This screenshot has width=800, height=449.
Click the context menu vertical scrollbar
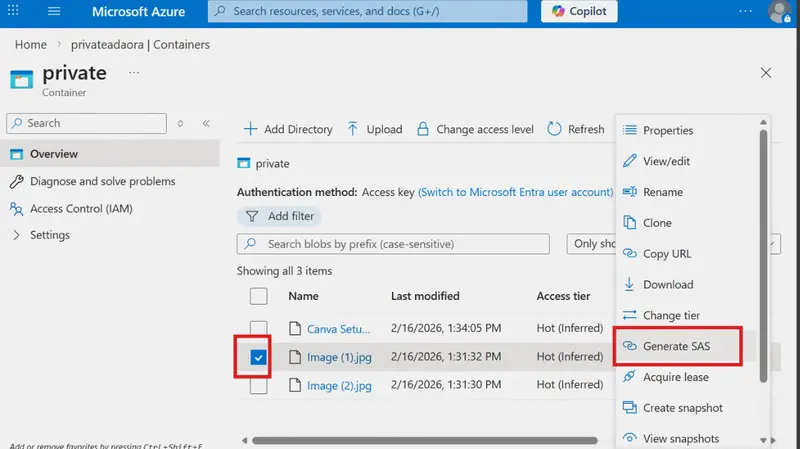coord(763,255)
